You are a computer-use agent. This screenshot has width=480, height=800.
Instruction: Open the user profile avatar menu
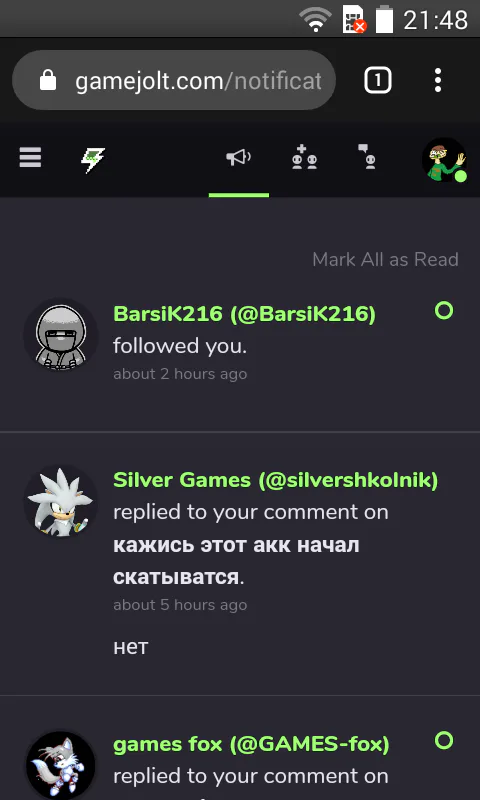click(x=444, y=160)
